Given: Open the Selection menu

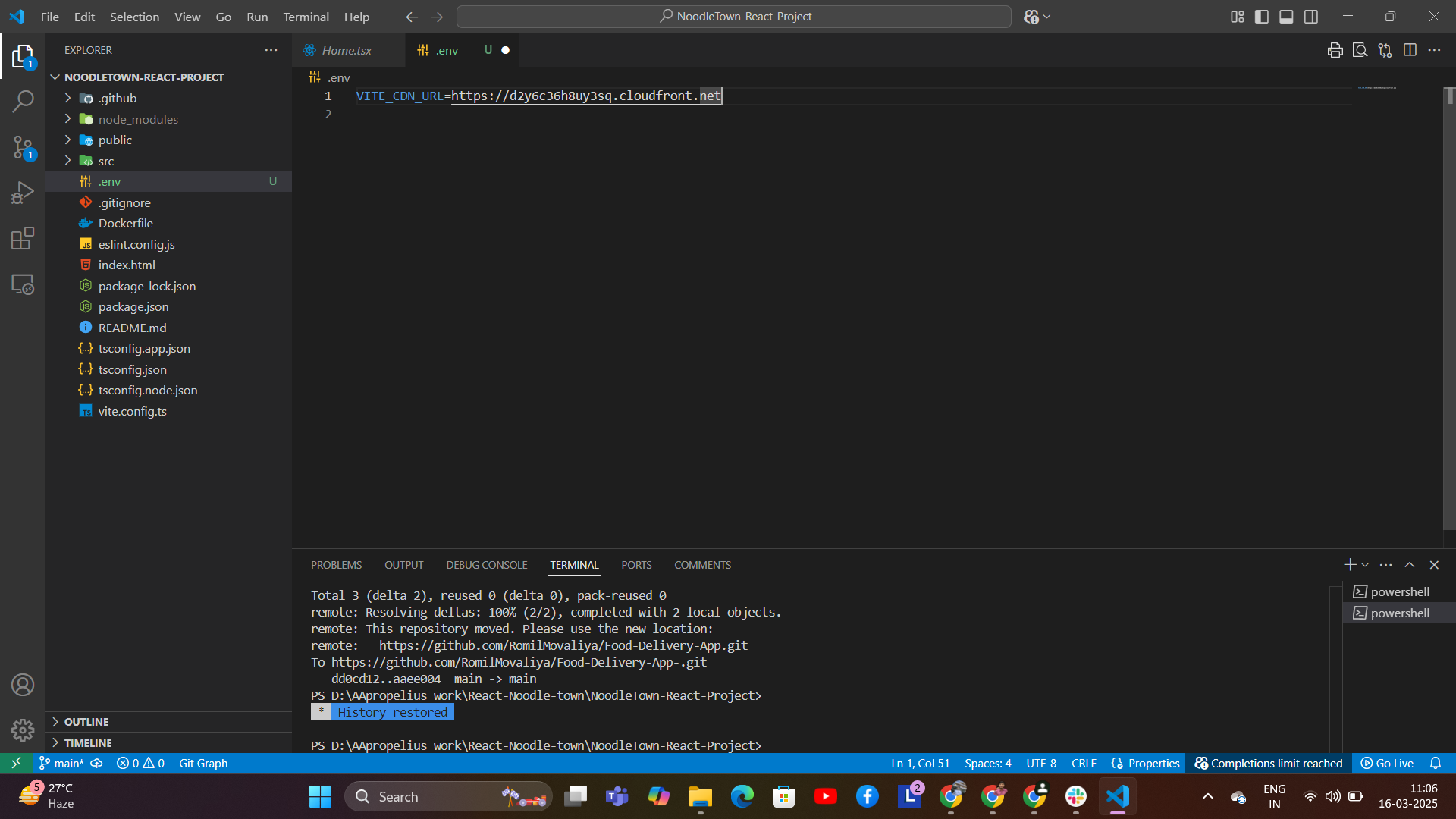Looking at the screenshot, I should [134, 17].
